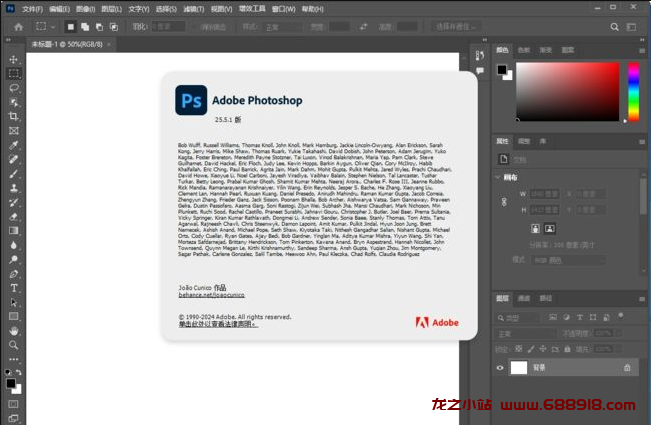This screenshot has height=425, width=651.
Task: Open the 窗口(W) menu
Action: tap(284, 9)
